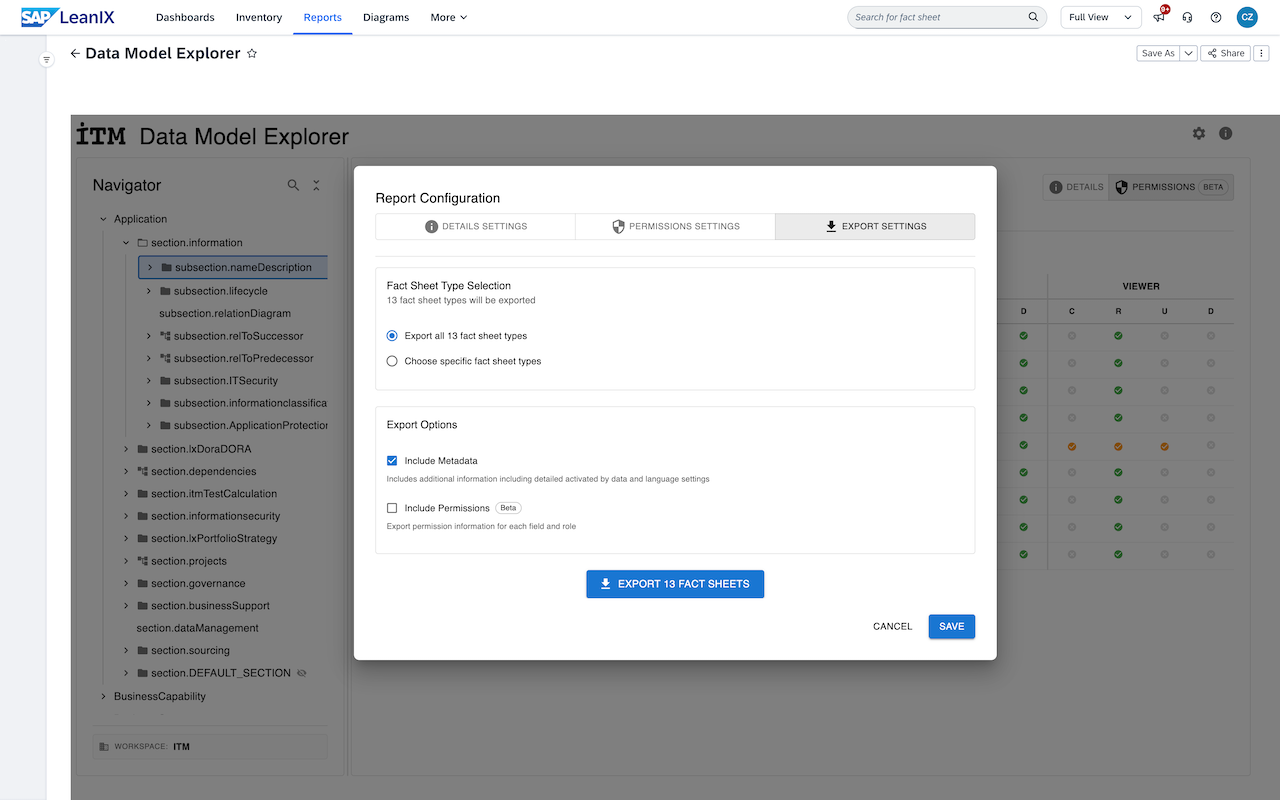This screenshot has width=1280, height=800.
Task: Click the hidden eye icon on section.DEFAULT_SECTION
Action: (302, 673)
